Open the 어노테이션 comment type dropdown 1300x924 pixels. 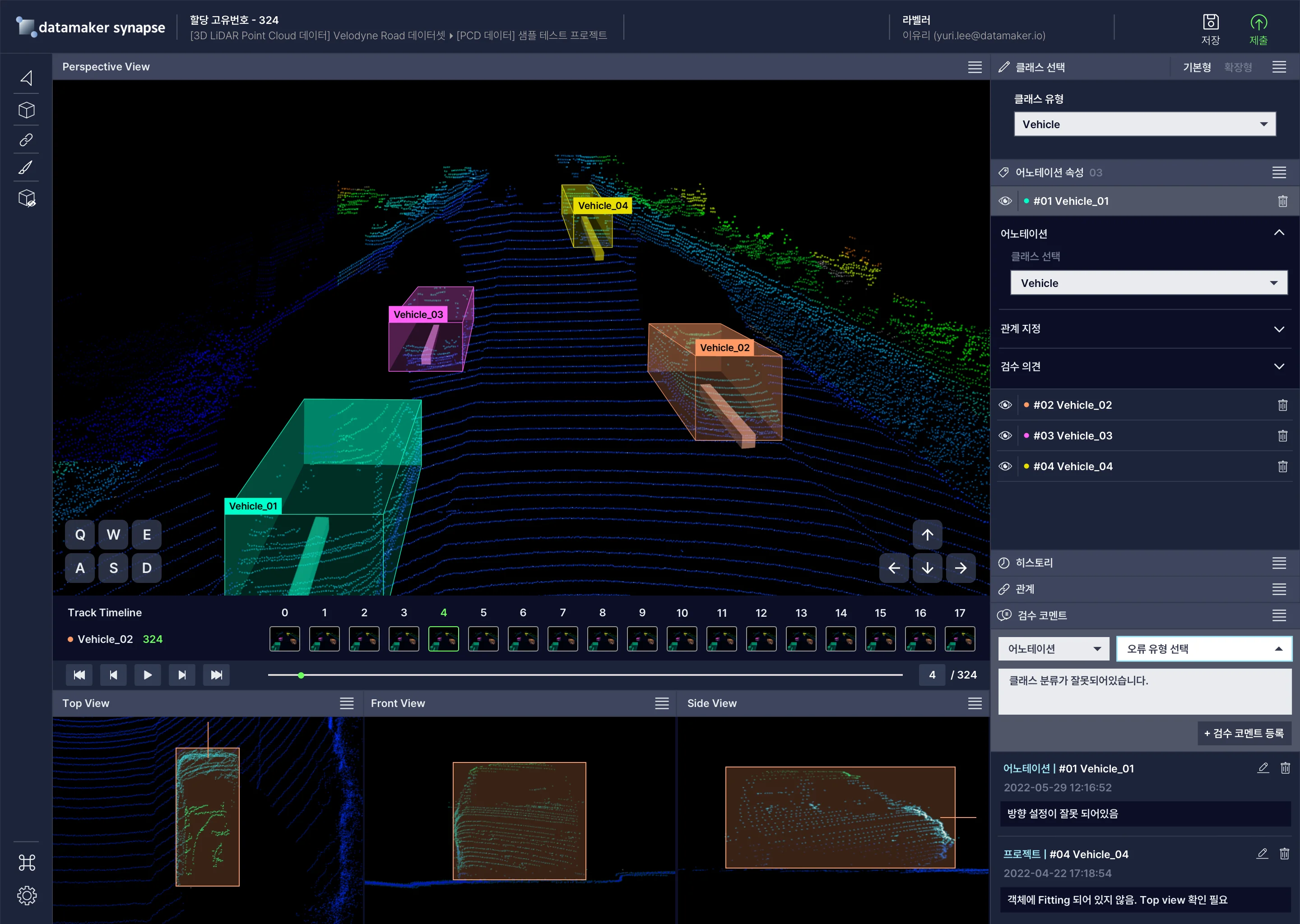click(x=1054, y=649)
